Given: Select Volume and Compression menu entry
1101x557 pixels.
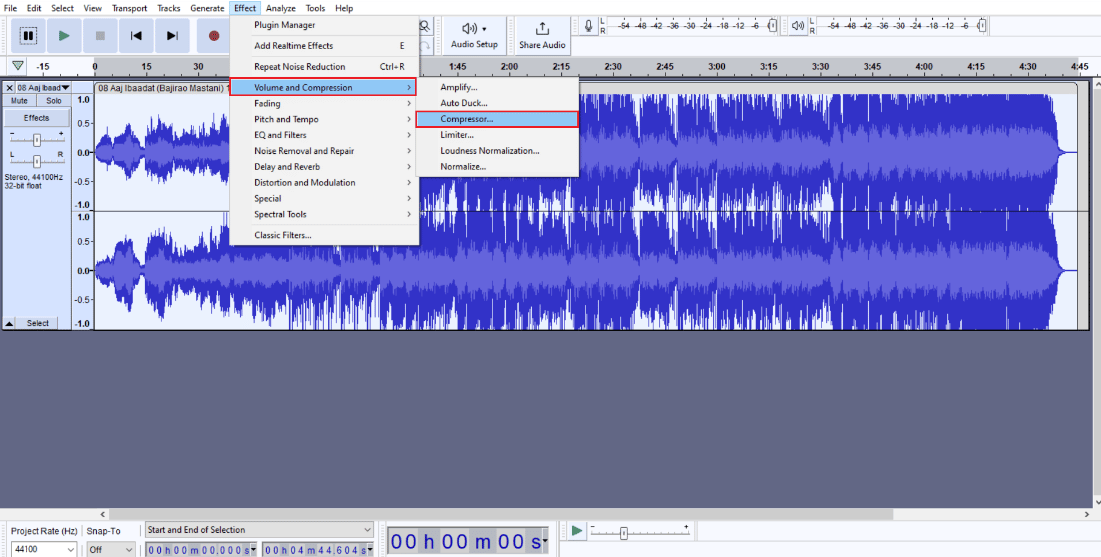Looking at the screenshot, I should pyautogui.click(x=324, y=87).
